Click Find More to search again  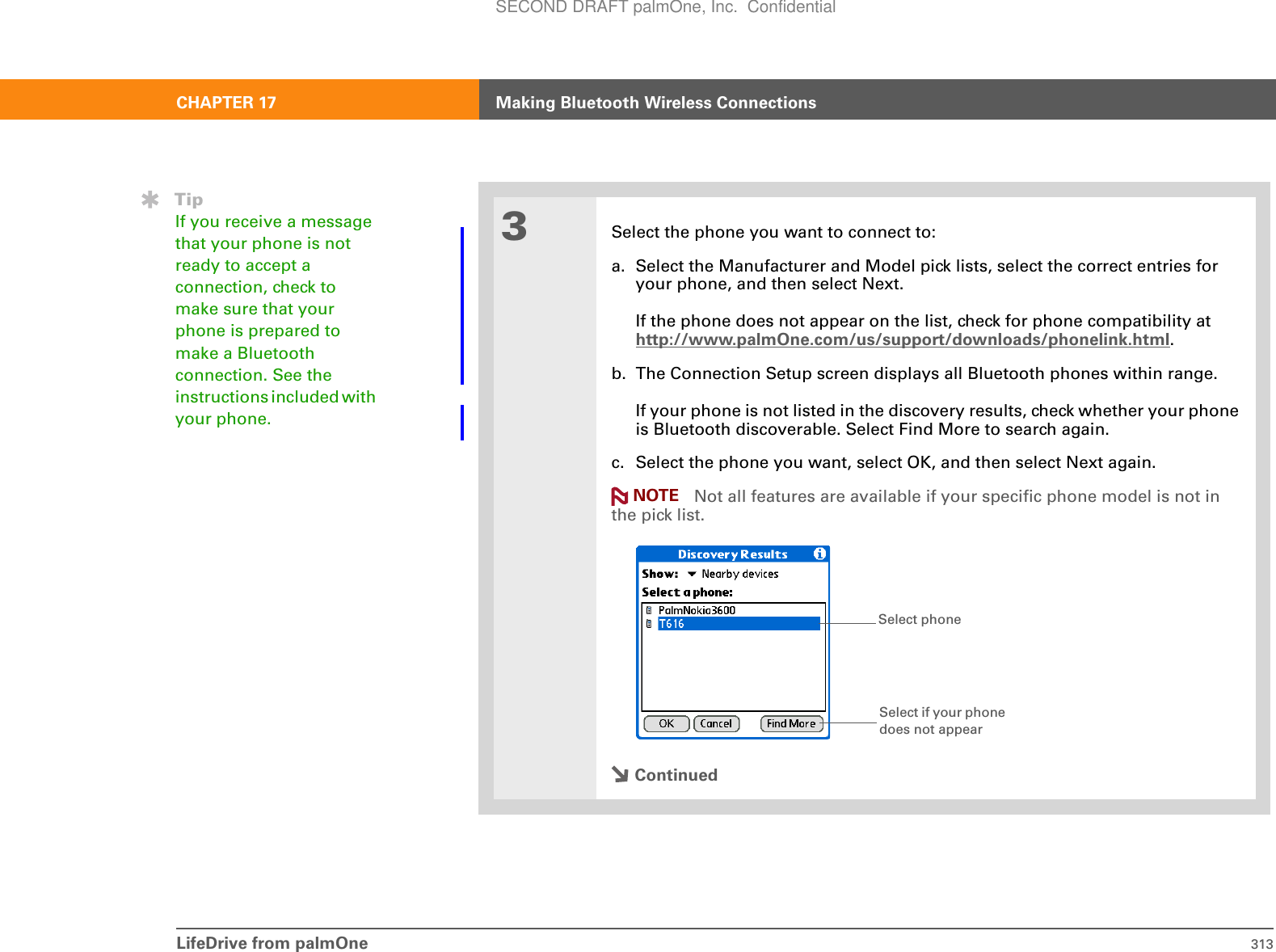pyautogui.click(x=791, y=724)
